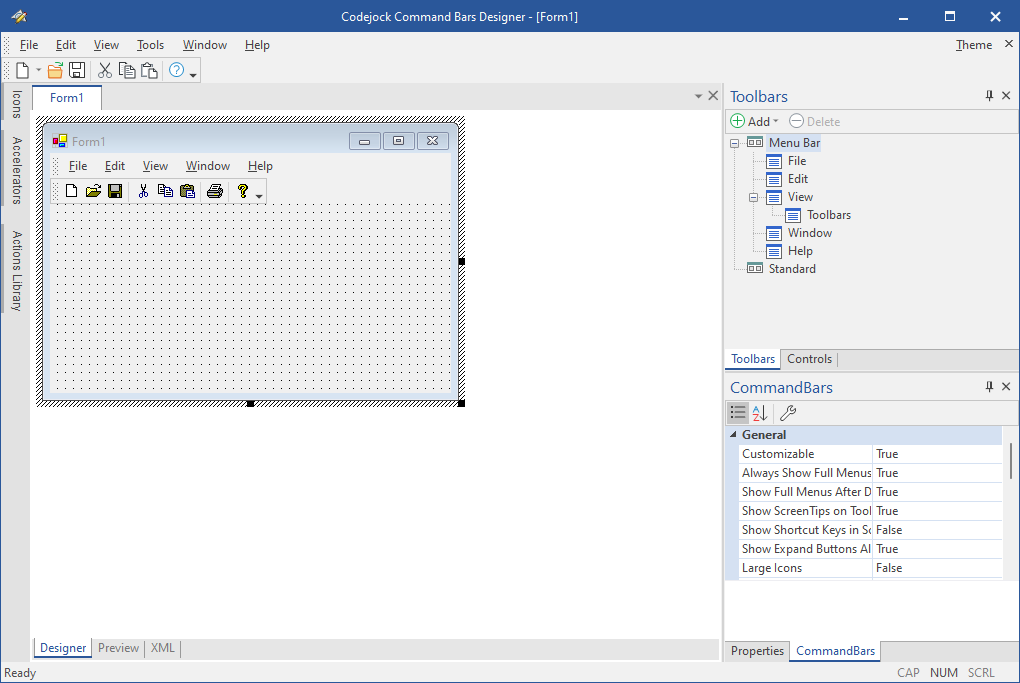Click the Open file folder icon
1020x683 pixels.
pyautogui.click(x=55, y=70)
